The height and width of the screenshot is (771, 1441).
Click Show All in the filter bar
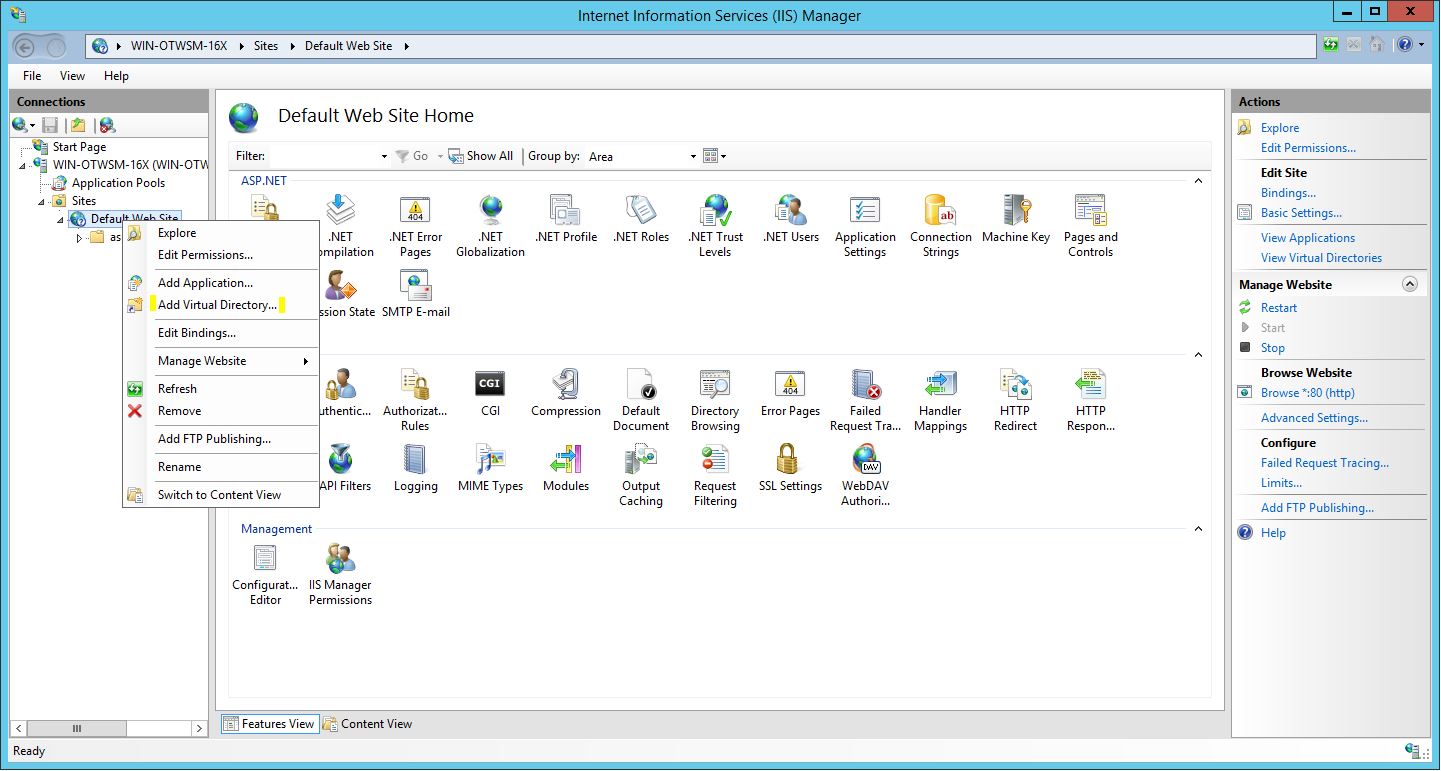pyautogui.click(x=481, y=156)
